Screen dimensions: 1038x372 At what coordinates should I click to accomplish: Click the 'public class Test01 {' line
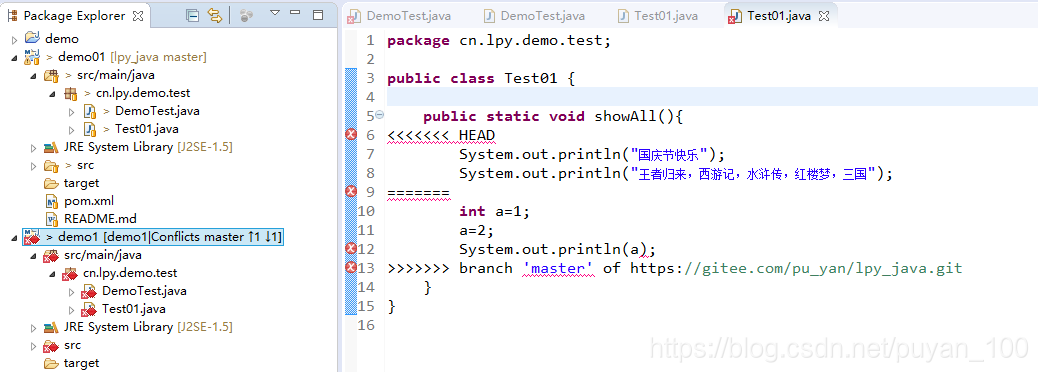pos(481,79)
